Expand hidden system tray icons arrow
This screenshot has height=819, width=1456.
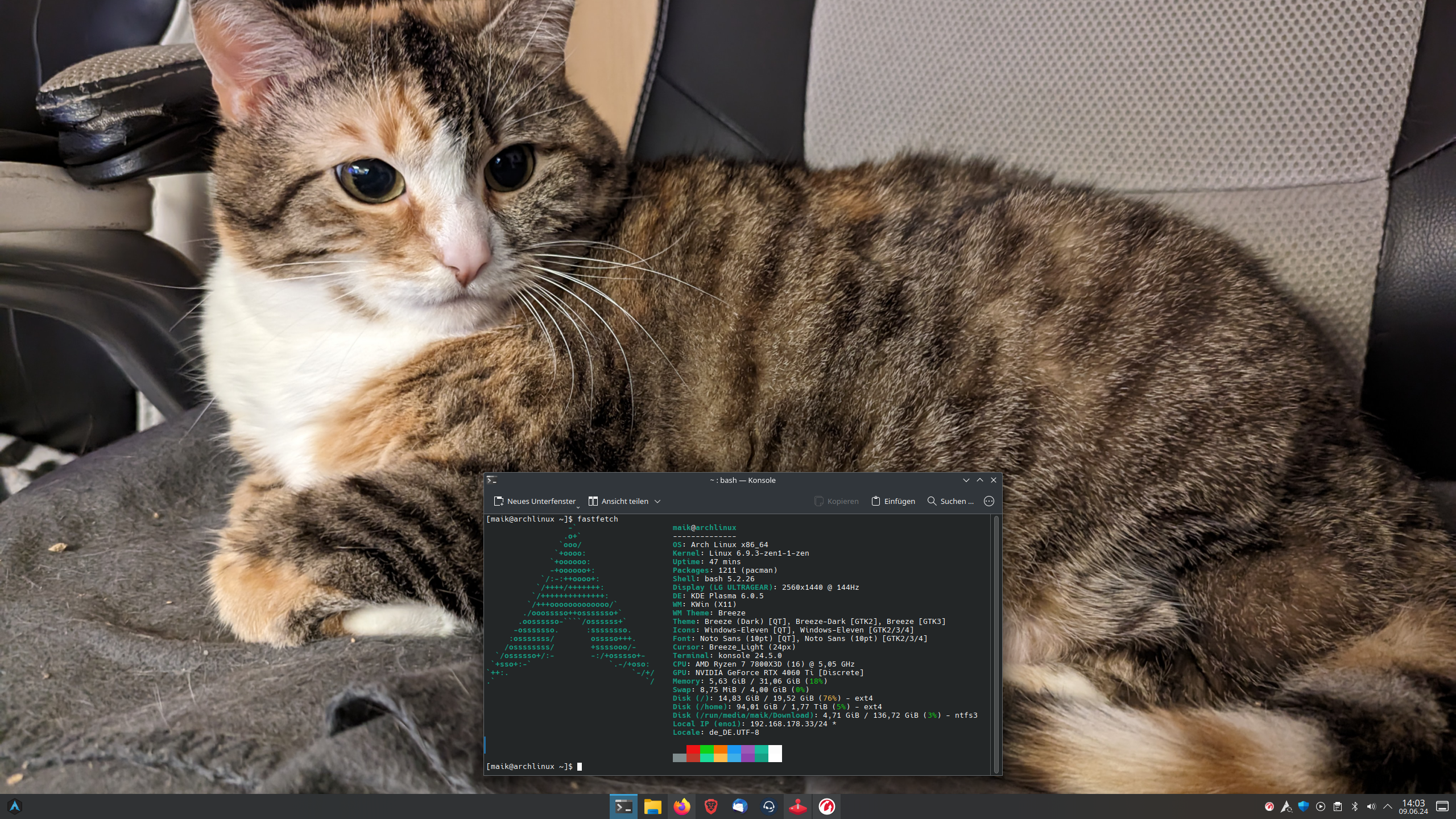point(1388,806)
